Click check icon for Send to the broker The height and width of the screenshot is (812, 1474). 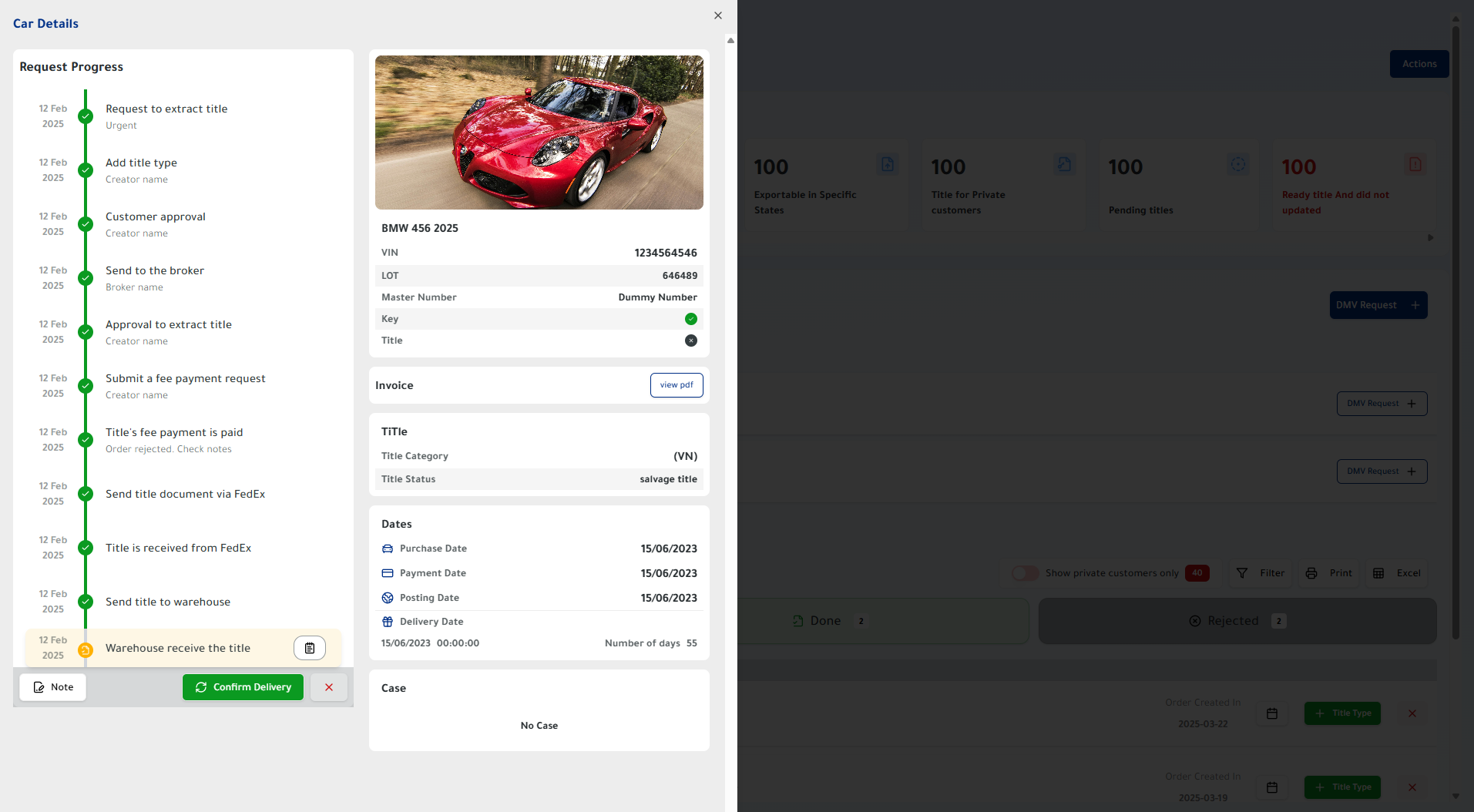[86, 278]
